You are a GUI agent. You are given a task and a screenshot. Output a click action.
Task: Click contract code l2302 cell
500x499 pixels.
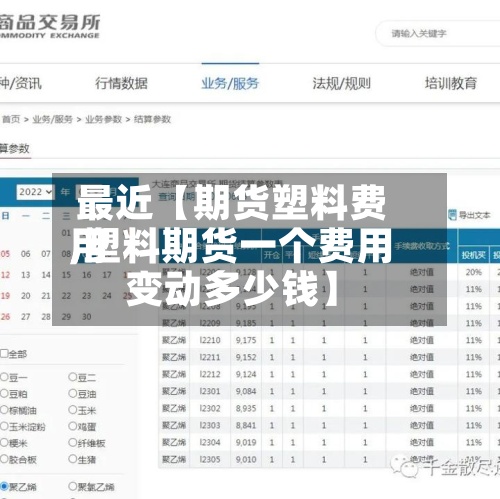pos(210,409)
